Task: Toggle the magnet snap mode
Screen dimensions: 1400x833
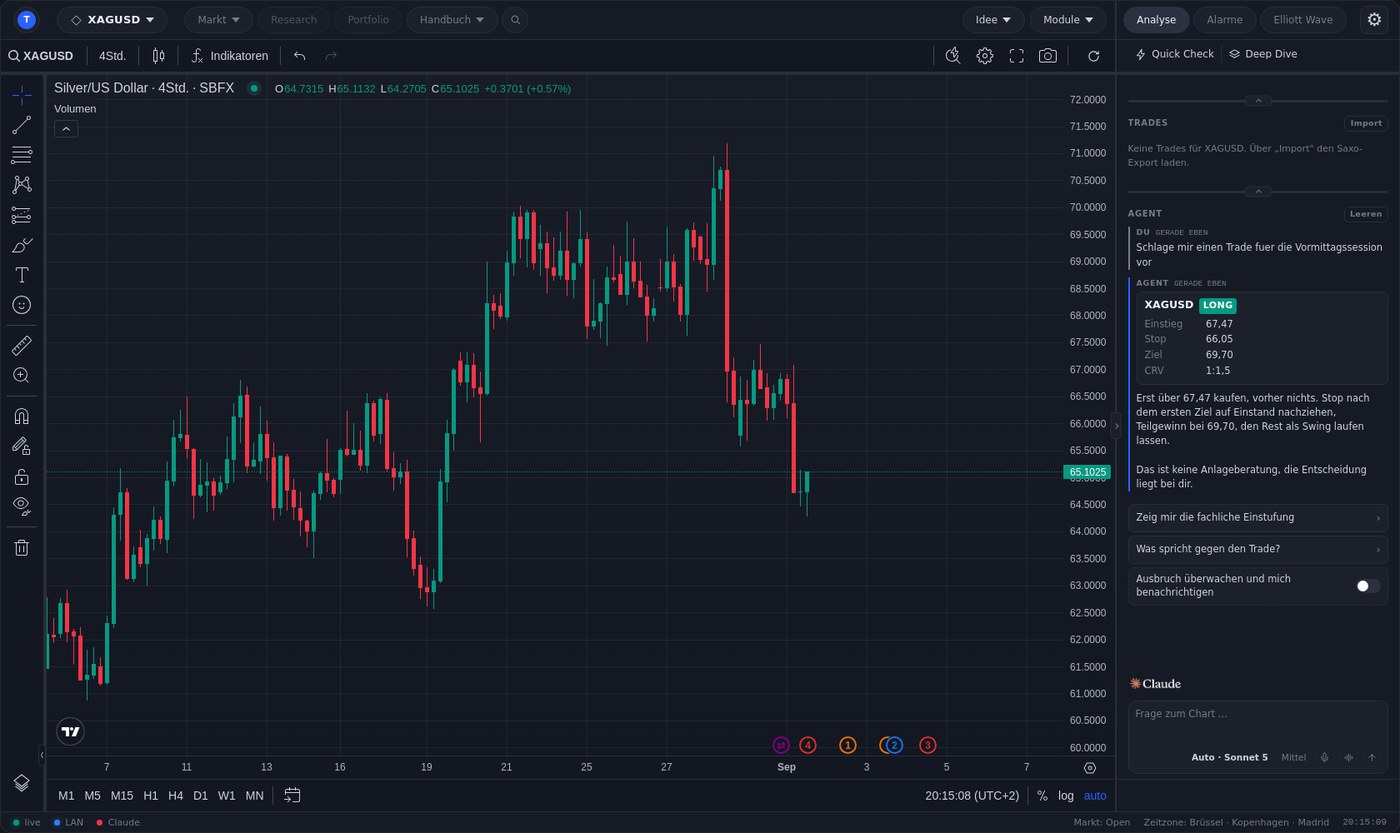Action: coord(21,416)
